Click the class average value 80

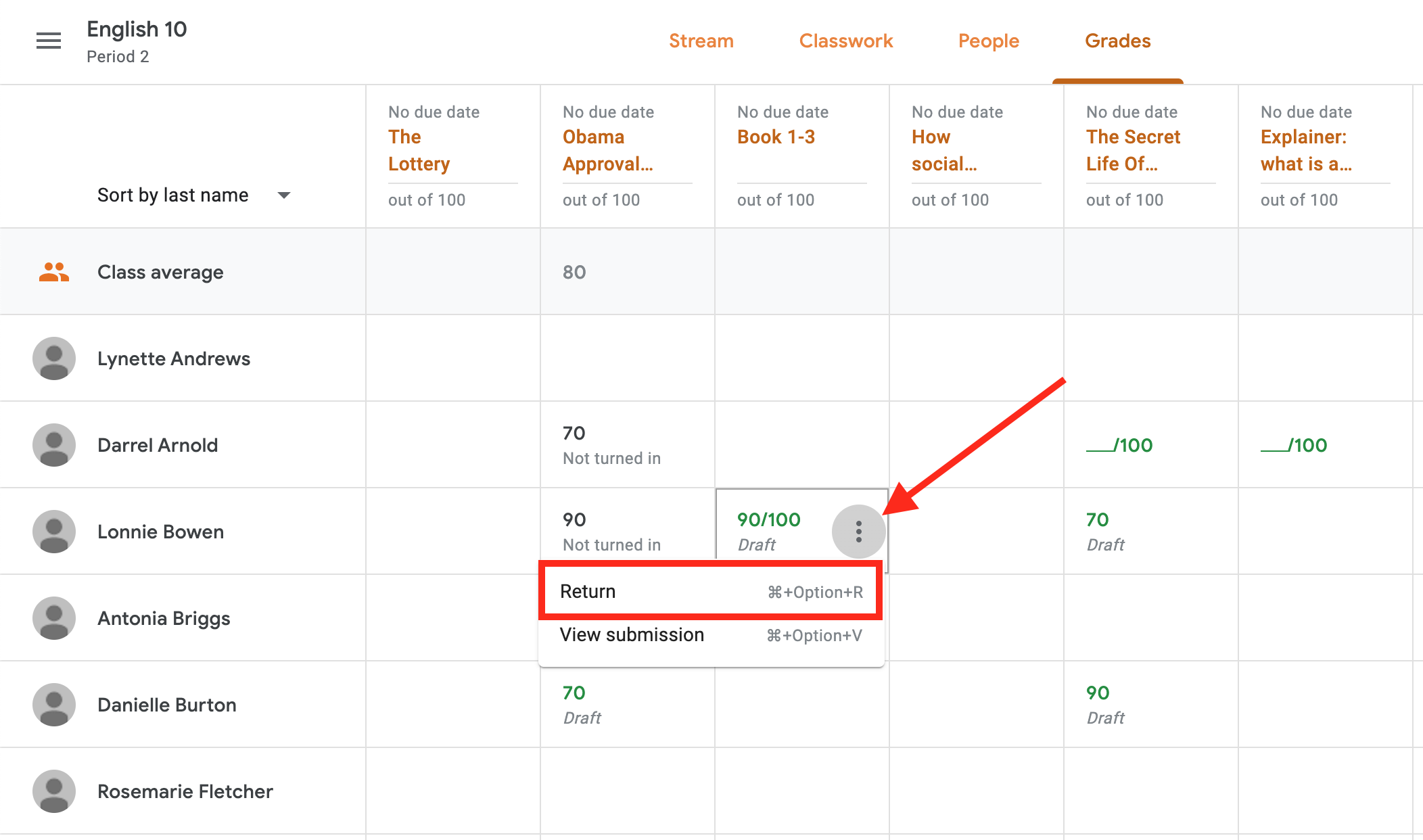point(574,272)
